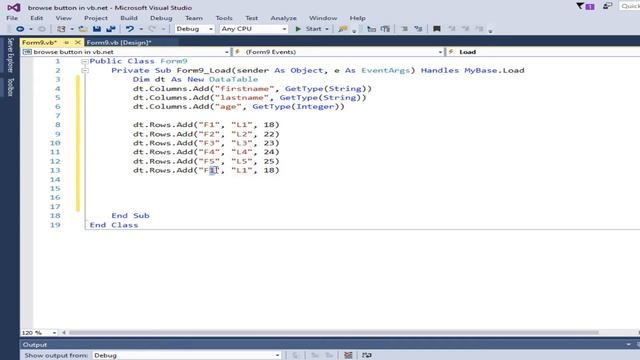This screenshot has width=640, height=360.
Task: Open the File menu
Action: click(x=12, y=18)
